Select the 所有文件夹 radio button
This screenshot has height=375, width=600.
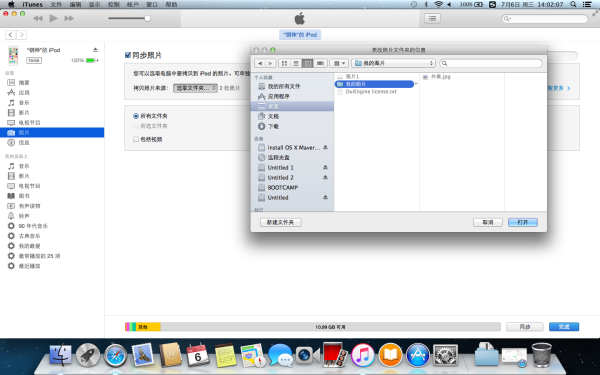coord(136,116)
